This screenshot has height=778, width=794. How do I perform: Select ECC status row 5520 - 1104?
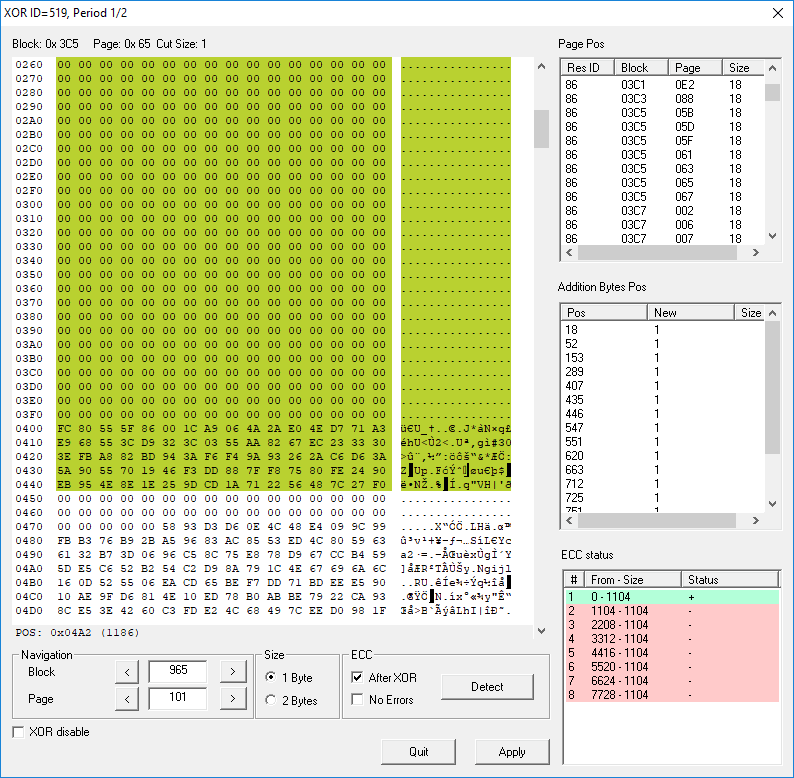pos(671,667)
